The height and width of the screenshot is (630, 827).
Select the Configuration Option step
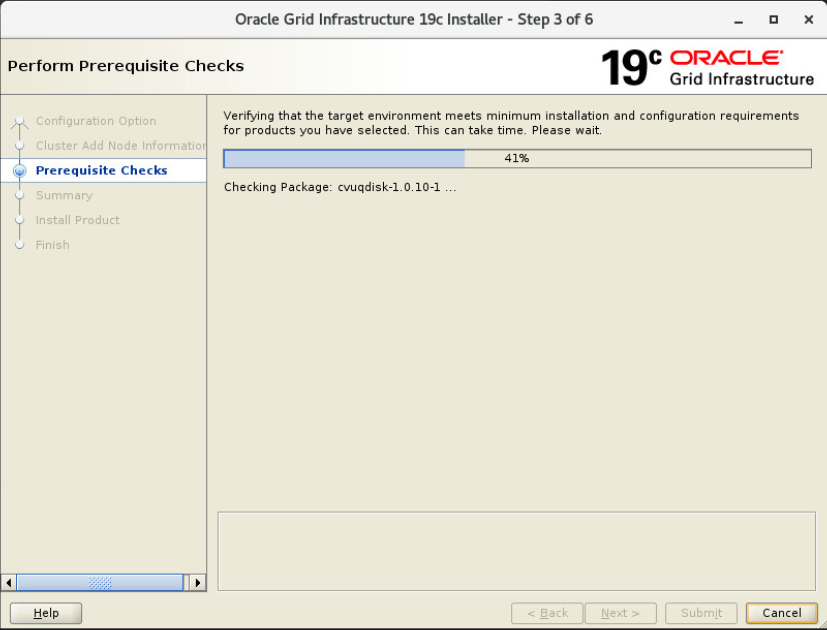coord(96,121)
